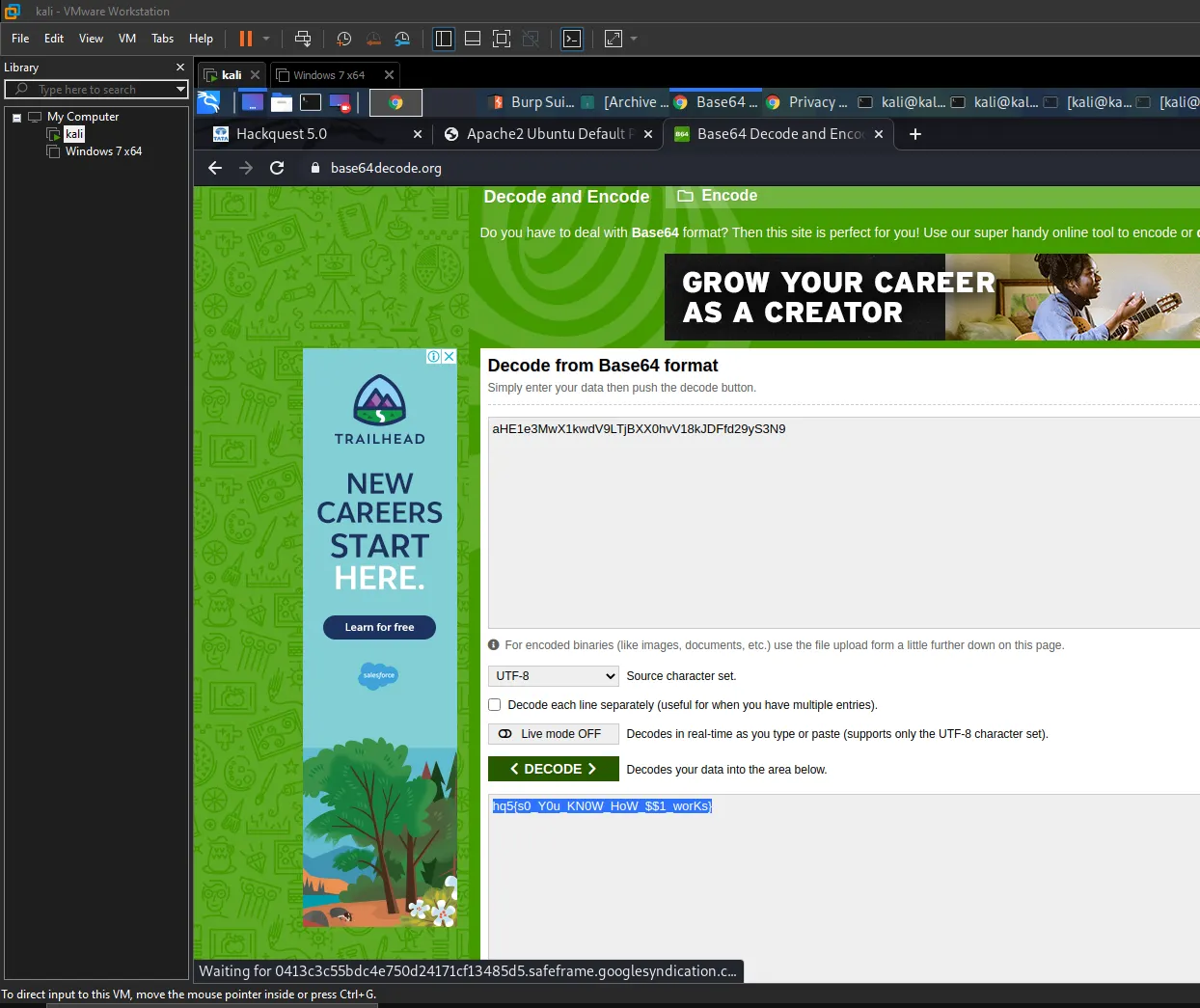Launch the terminal emulator panel icon

tap(311, 102)
